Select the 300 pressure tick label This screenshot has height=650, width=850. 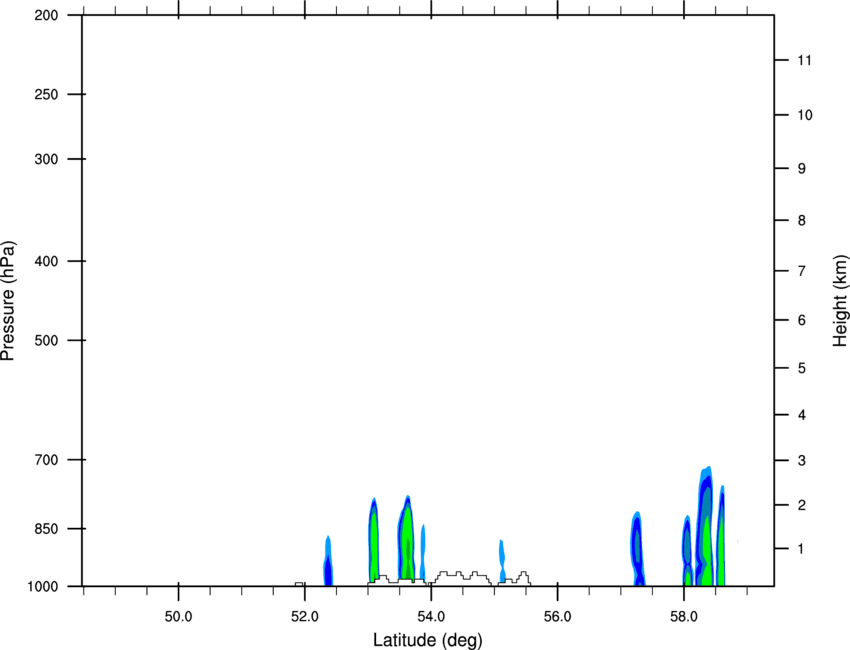(46, 159)
